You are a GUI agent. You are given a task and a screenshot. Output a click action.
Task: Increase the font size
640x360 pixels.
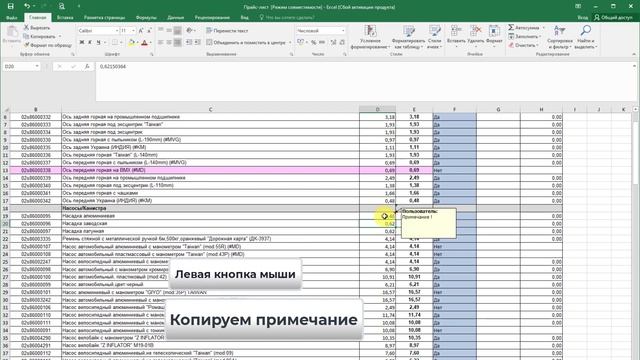(141, 31)
